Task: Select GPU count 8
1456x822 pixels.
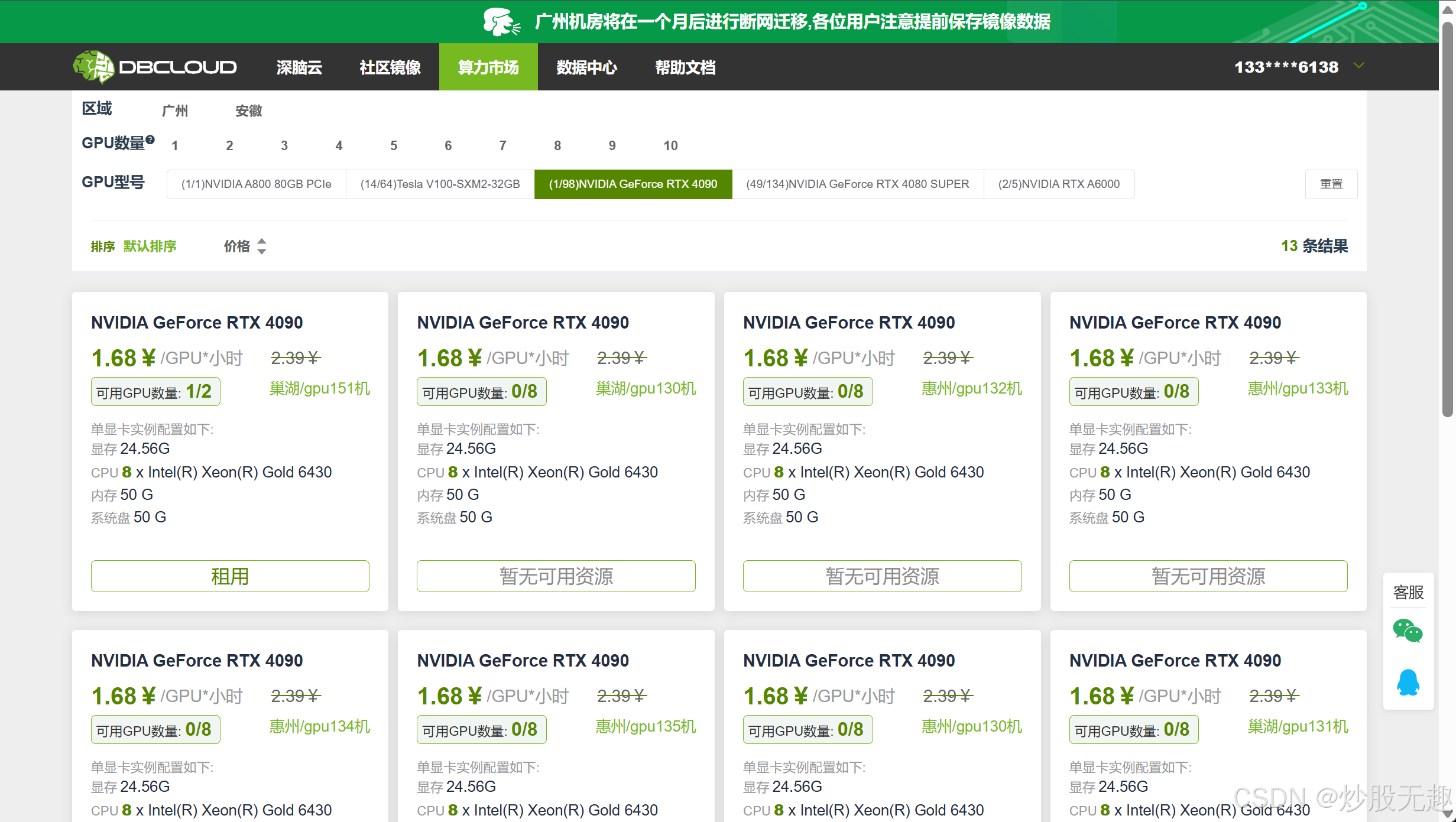Action: tap(557, 145)
